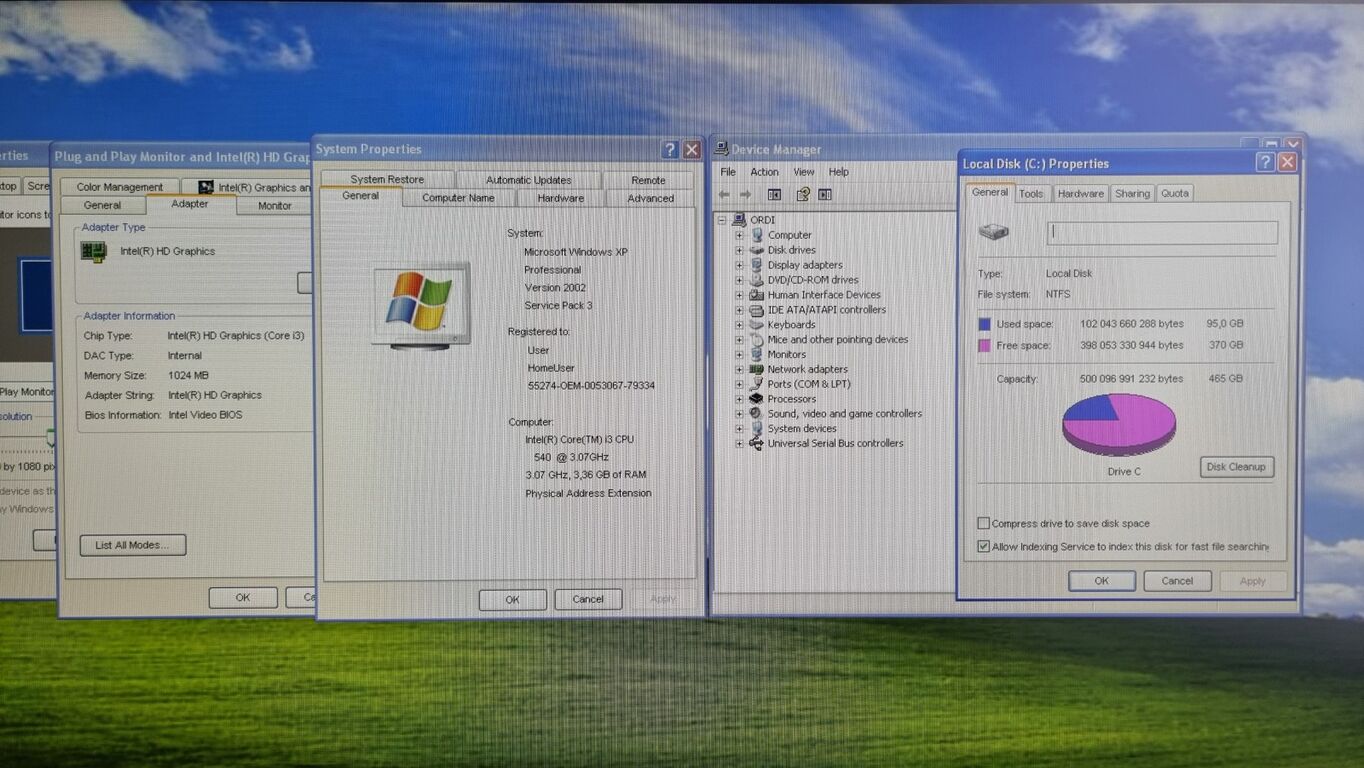The height and width of the screenshot is (768, 1364).
Task: Expand the System devices node
Action: (x=740, y=429)
